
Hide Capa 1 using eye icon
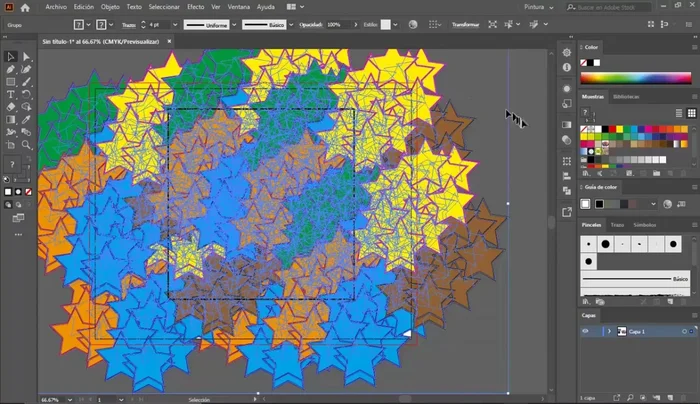(586, 330)
